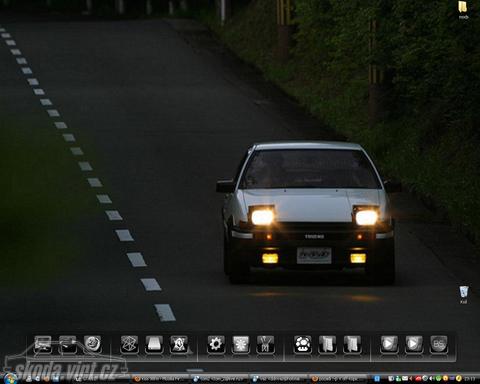Open the stacked drive icon in the dock
Screen dimensions: 480x384
point(154,344)
